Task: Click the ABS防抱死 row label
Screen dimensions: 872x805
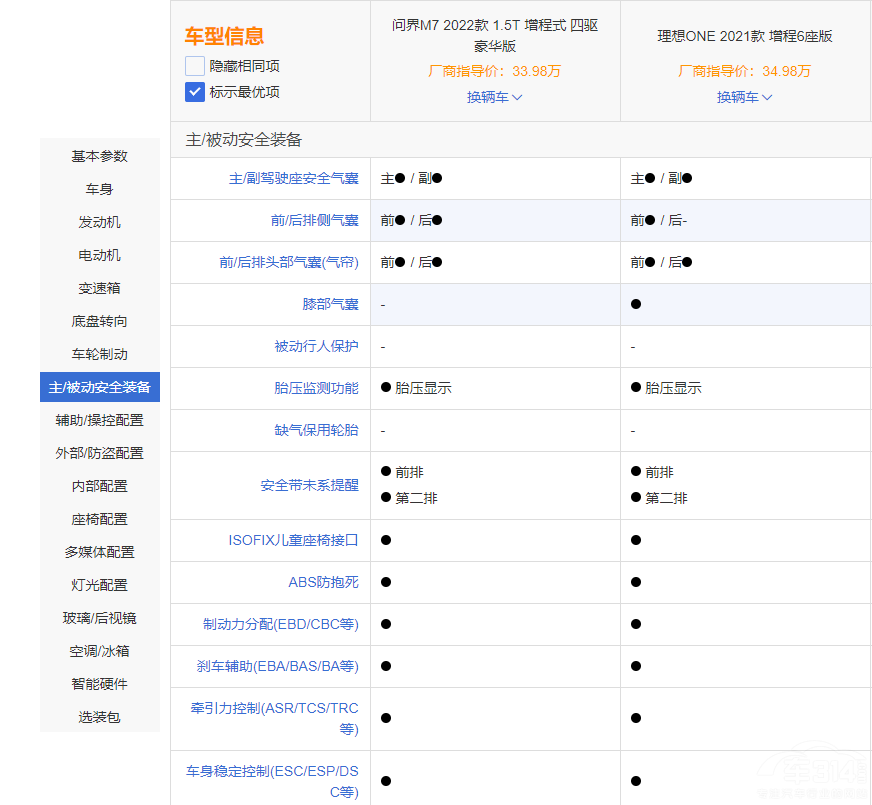Action: pyautogui.click(x=323, y=582)
